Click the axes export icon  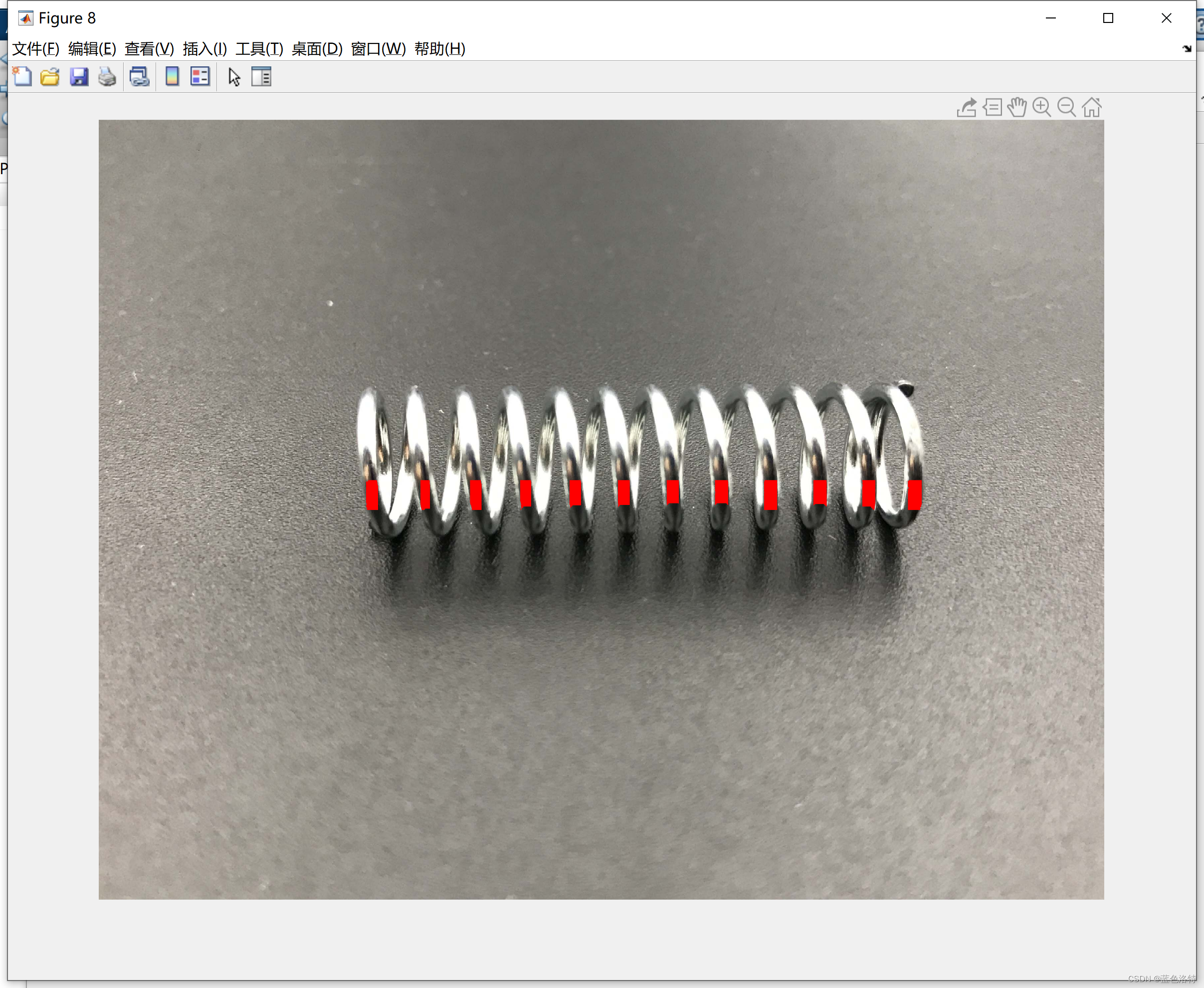click(x=966, y=107)
